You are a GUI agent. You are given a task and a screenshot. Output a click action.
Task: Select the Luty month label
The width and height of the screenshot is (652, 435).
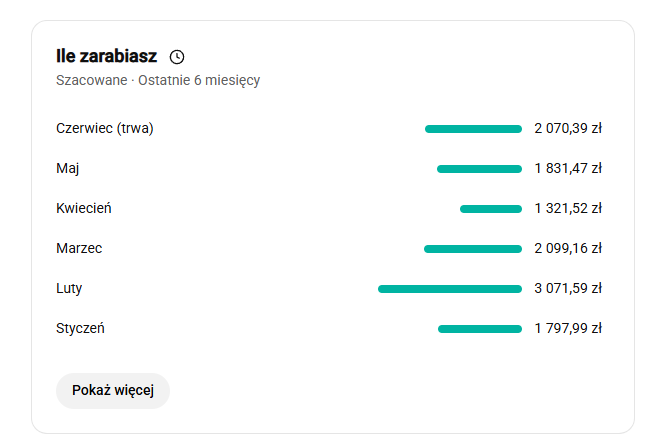pyautogui.click(x=69, y=288)
